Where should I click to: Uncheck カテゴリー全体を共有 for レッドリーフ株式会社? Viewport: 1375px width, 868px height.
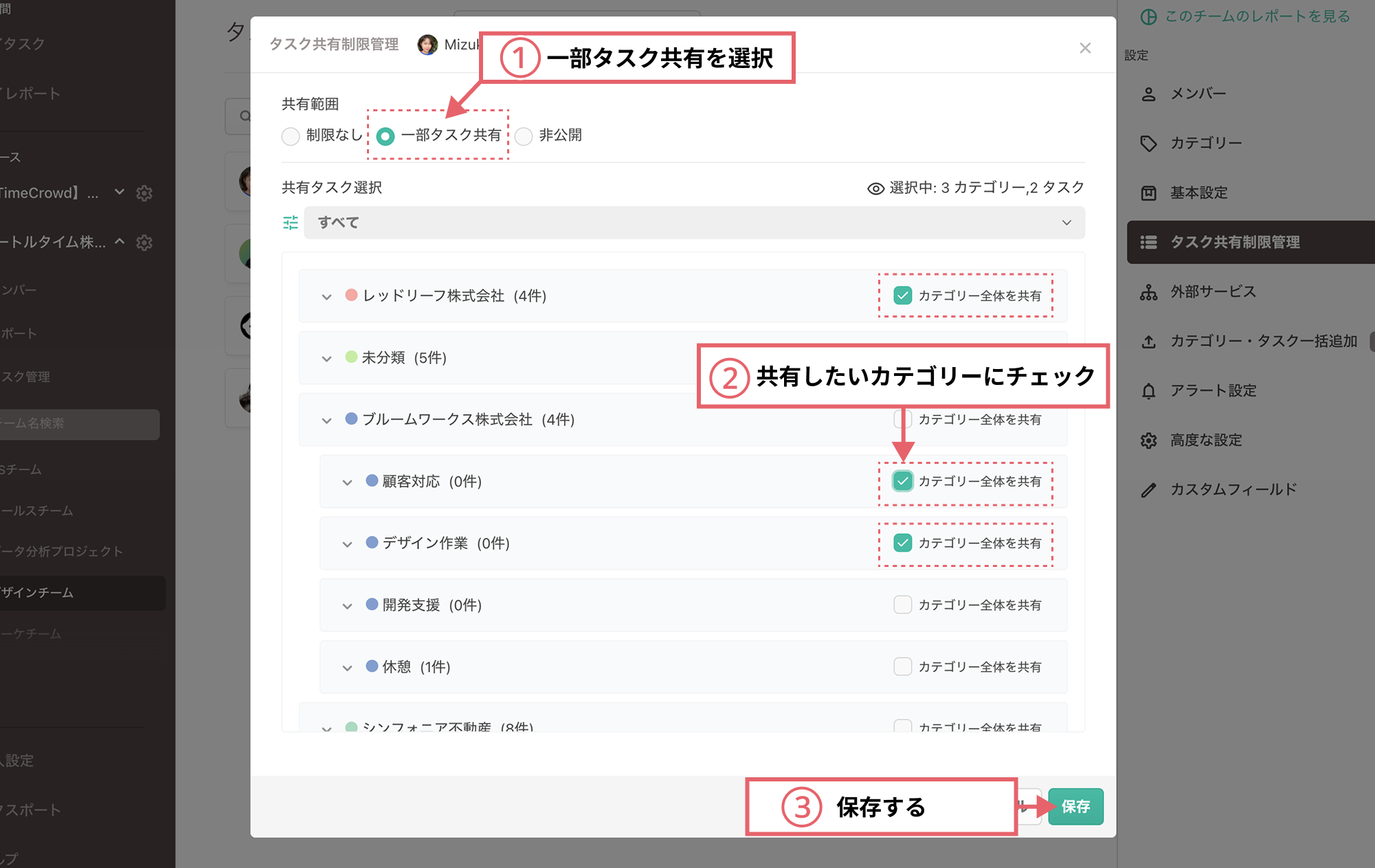[902, 296]
